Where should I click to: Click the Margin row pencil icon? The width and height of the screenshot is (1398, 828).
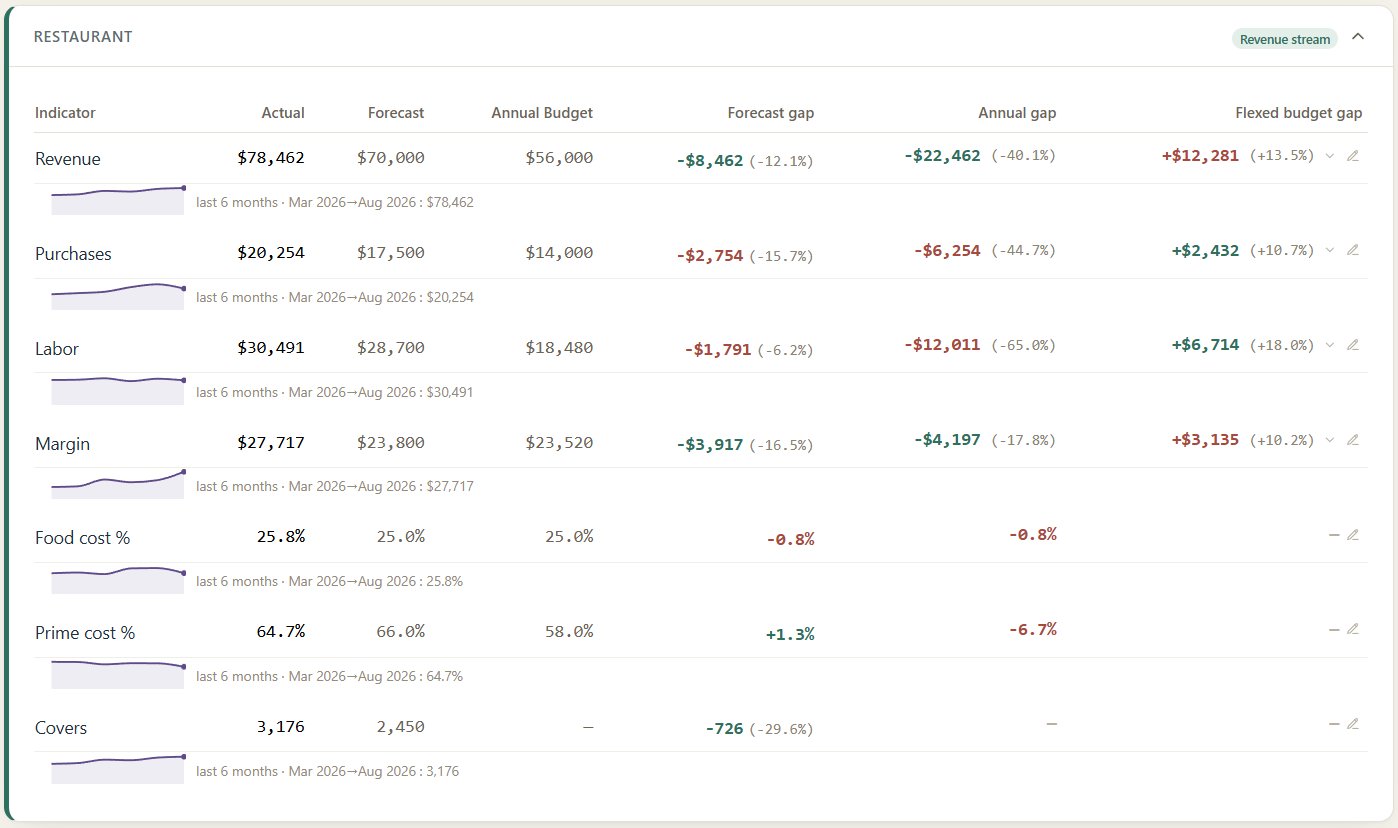coord(1353,440)
